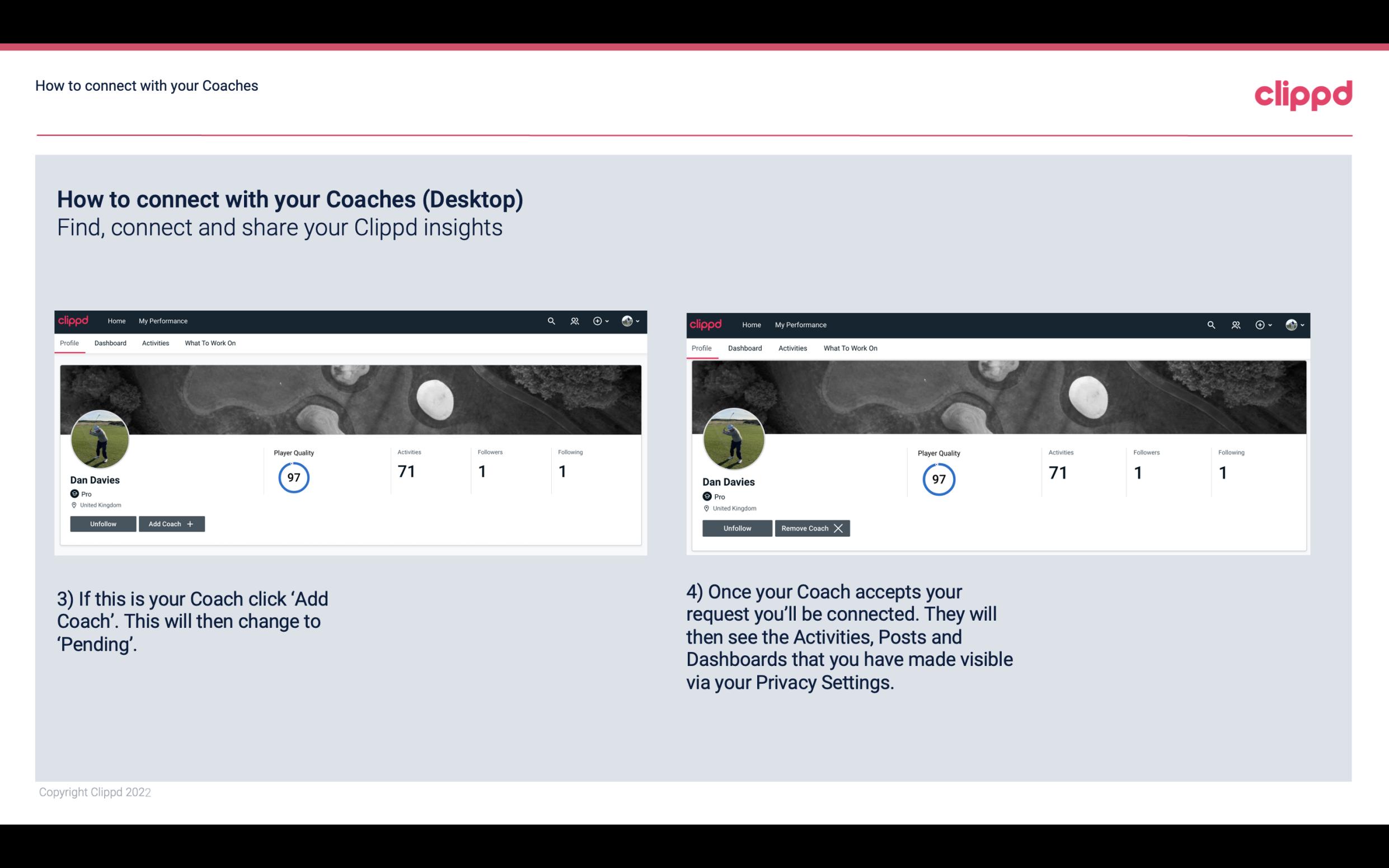The height and width of the screenshot is (868, 1389).
Task: Click the 'Unfollow' button on left panel
Action: pos(103,523)
